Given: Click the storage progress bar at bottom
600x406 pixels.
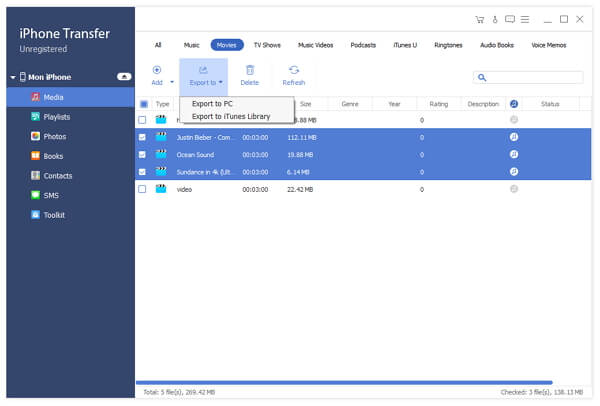Looking at the screenshot, I should pyautogui.click(x=344, y=382).
